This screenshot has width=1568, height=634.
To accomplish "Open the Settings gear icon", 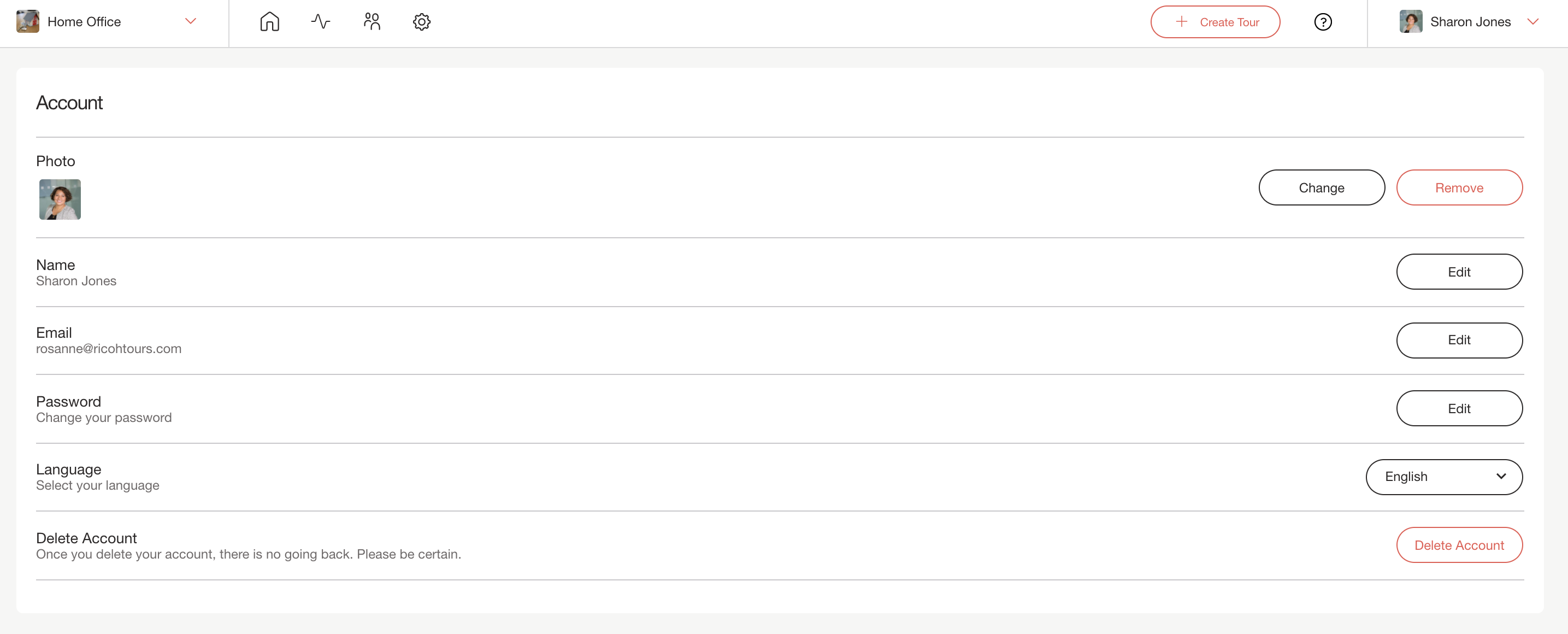I will (422, 22).
